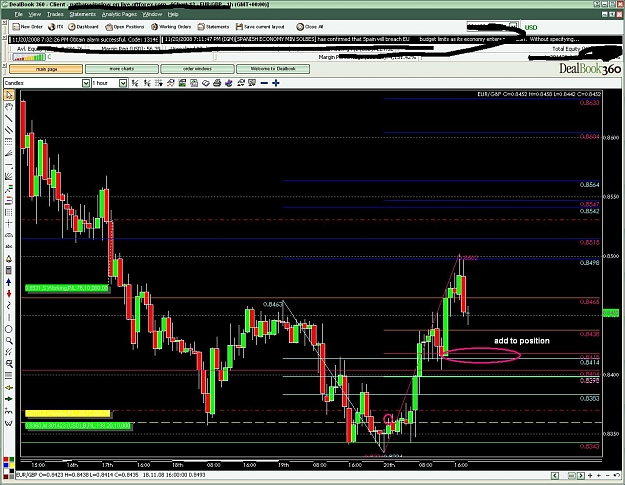Viewport: 625px width, 485px height.
Task: Click the dotted horizontal lines tool
Action: click(x=9, y=141)
